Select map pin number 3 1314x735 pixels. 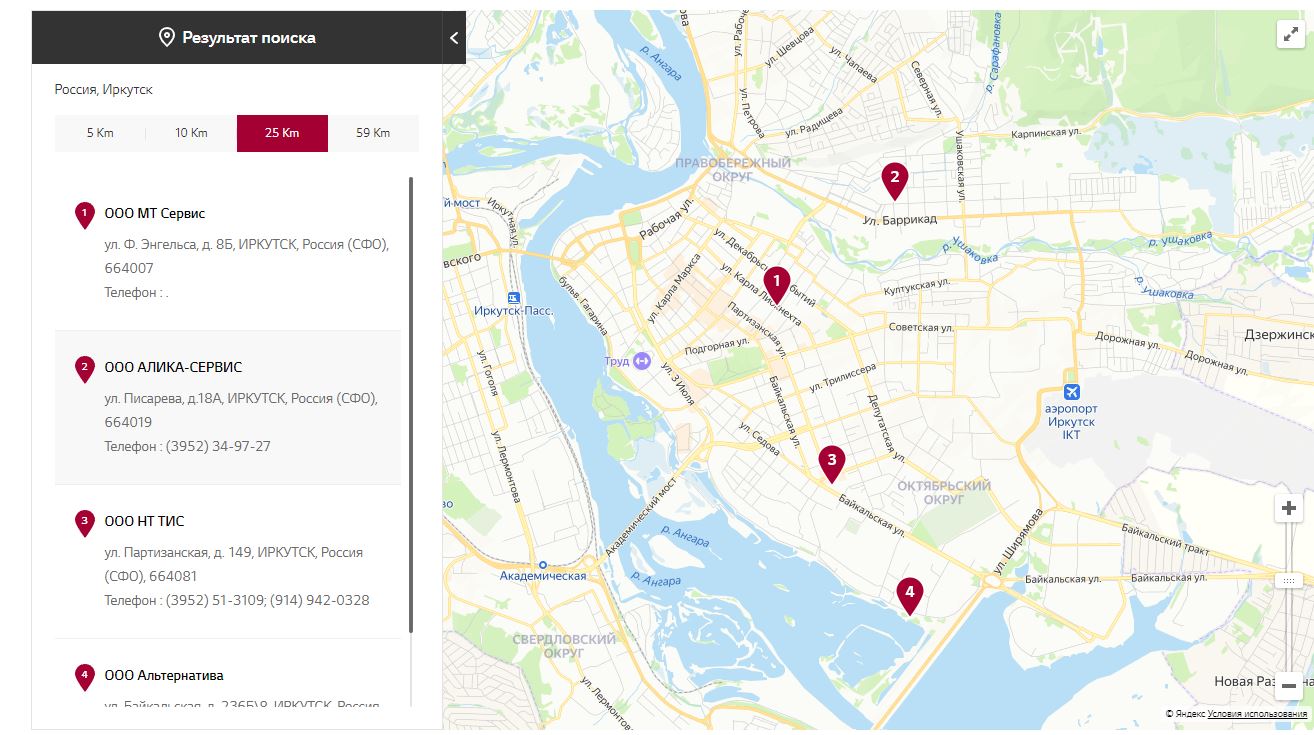[x=831, y=461]
